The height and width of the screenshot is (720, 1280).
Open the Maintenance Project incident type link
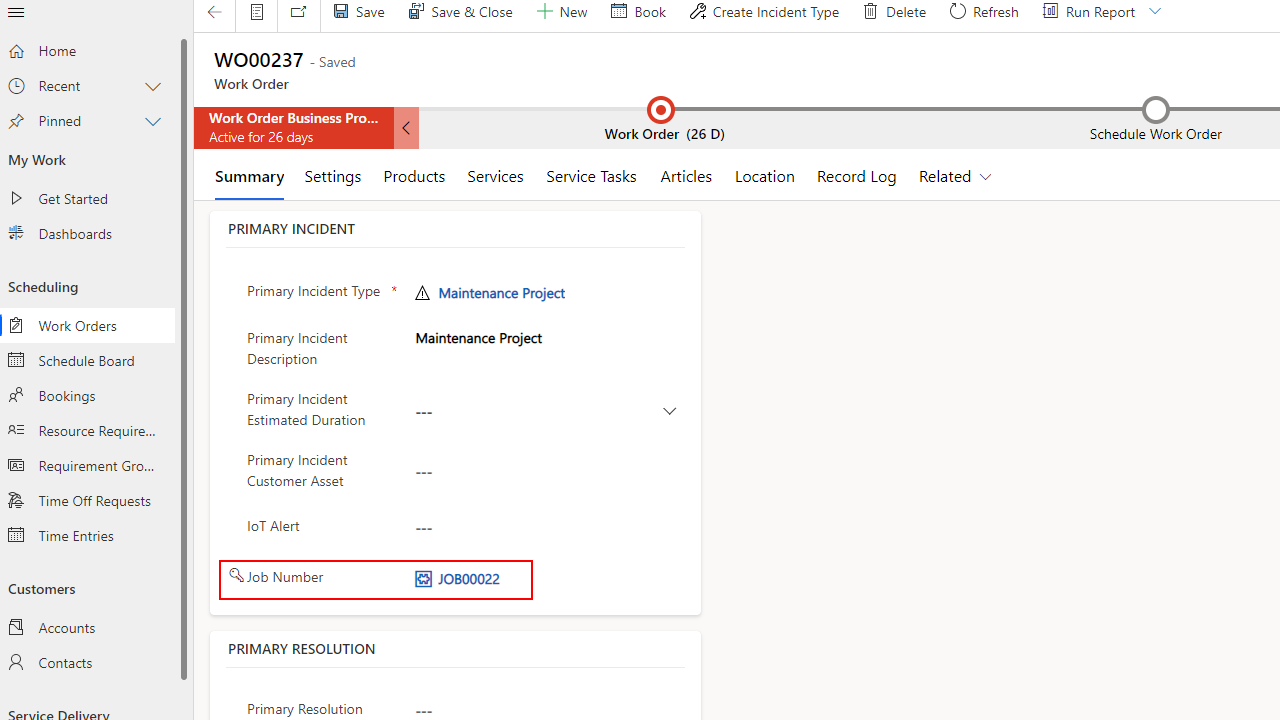pos(501,293)
